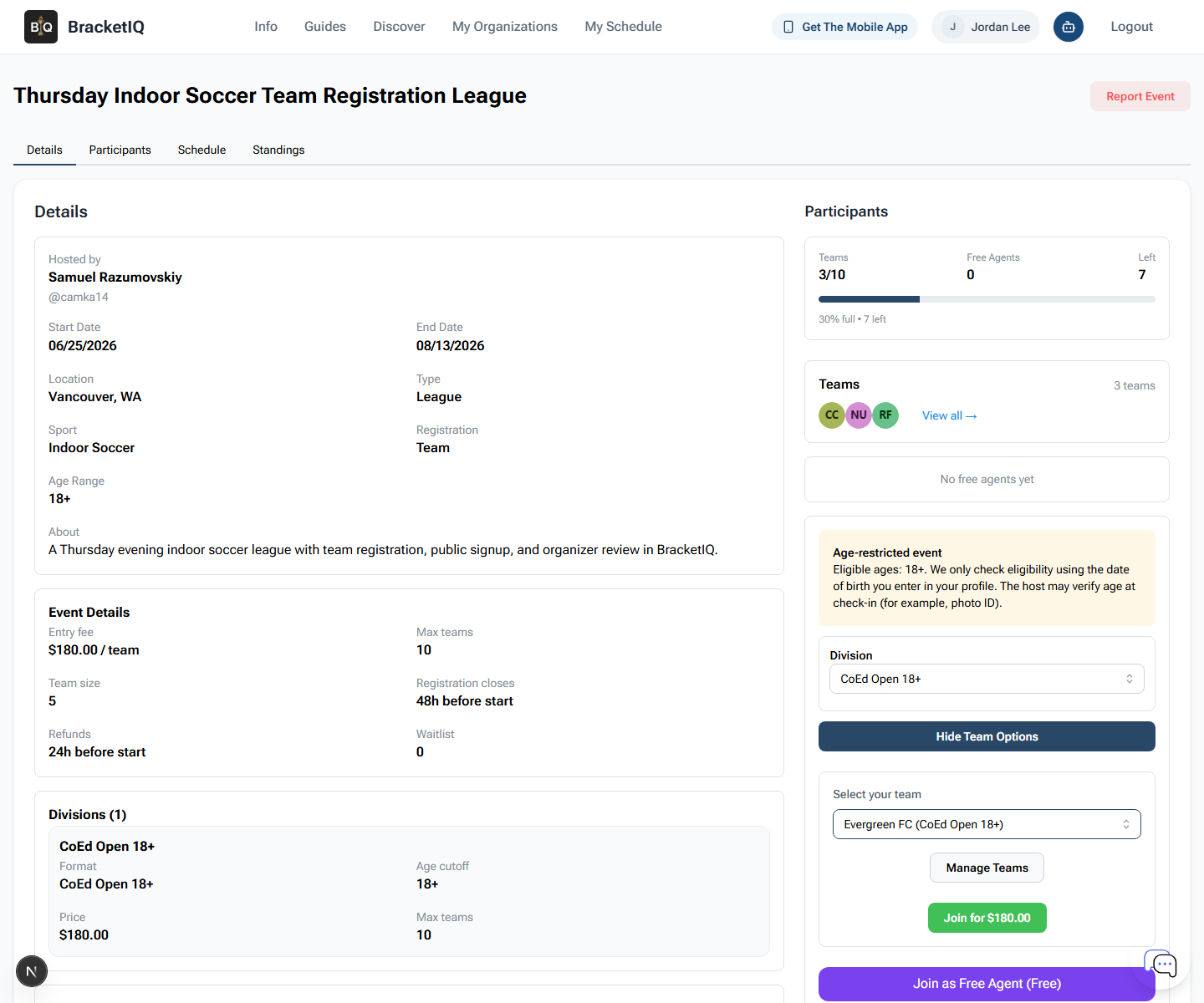
Task: Click the Jordan Lee profile chip
Action: (986, 27)
